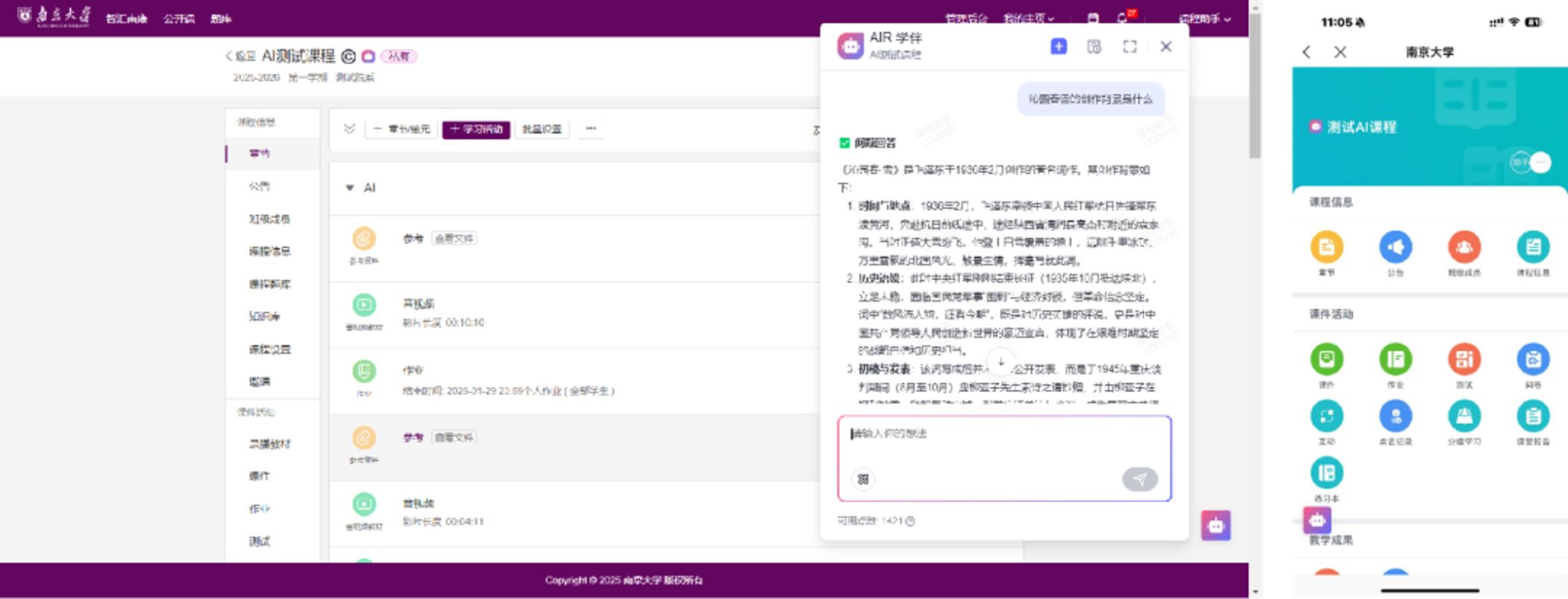Open 公告 announcement icon in mobile view
1568x599 pixels.
[1395, 248]
